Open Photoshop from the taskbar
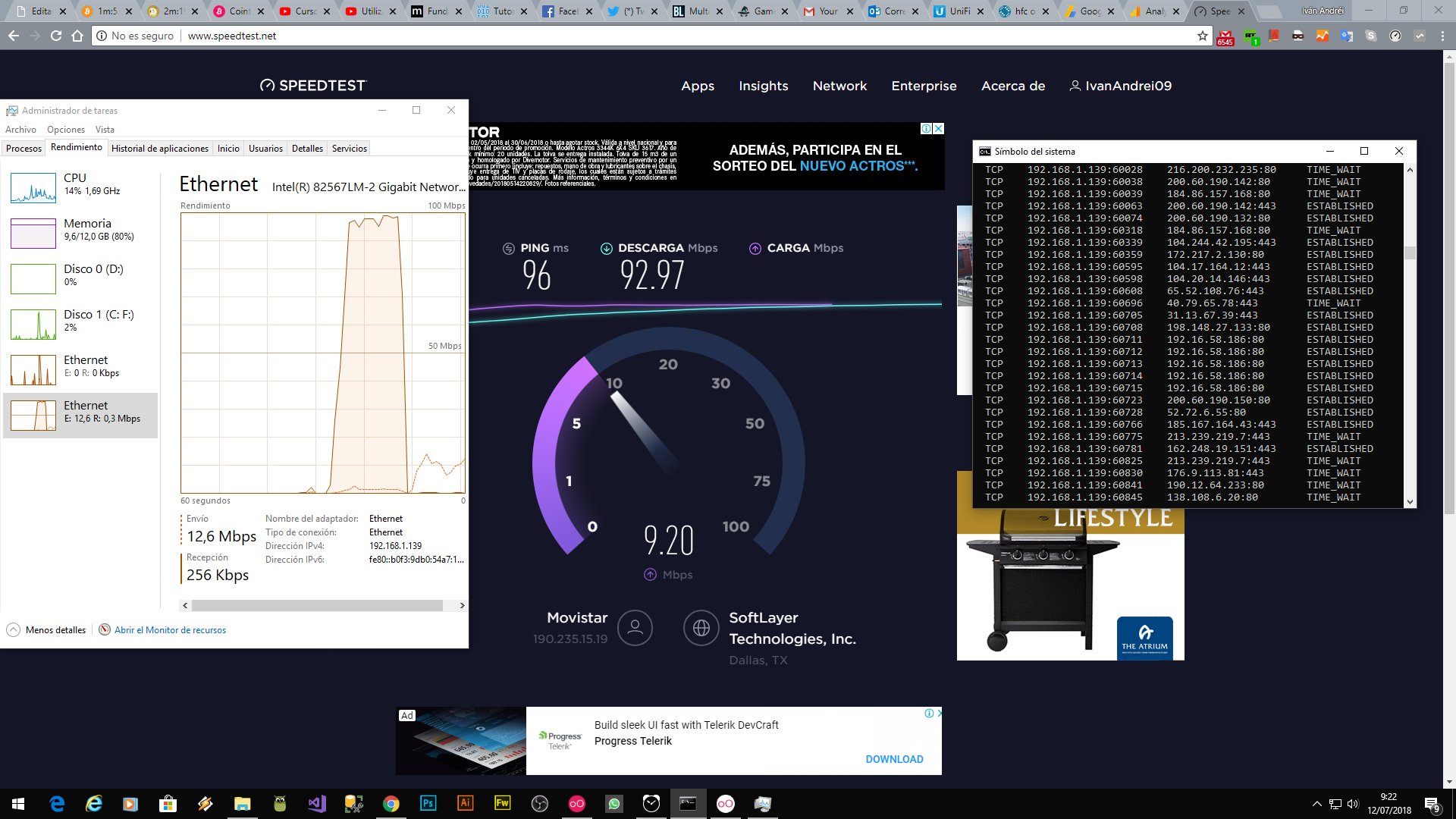Screen dimensions: 1456x819 [x=428, y=804]
